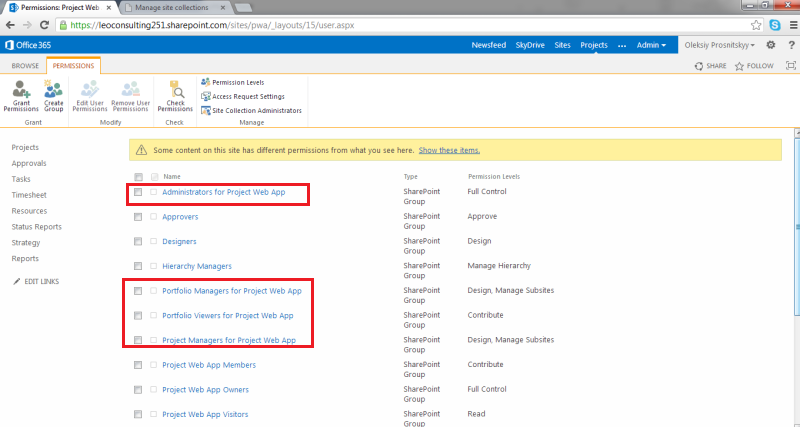Open Administrators for Project Web App link

[223, 192]
